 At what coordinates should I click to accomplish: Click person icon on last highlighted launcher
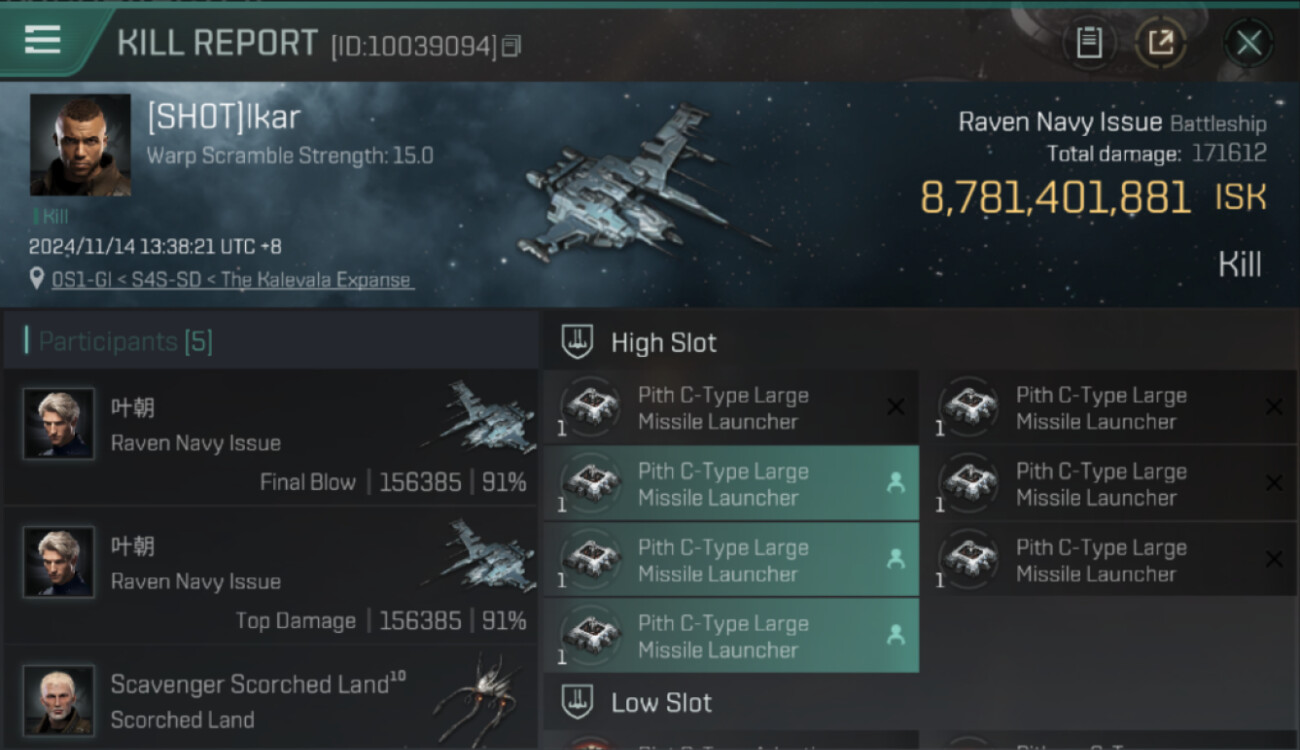tap(895, 635)
